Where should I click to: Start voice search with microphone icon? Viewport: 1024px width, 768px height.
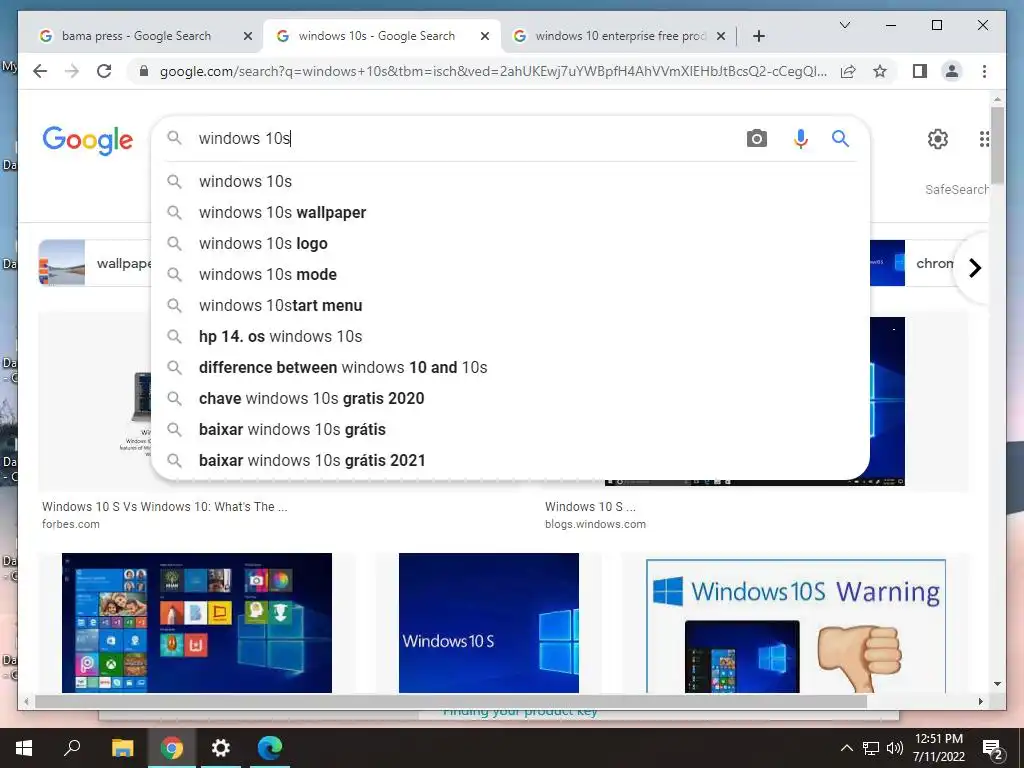click(x=801, y=138)
